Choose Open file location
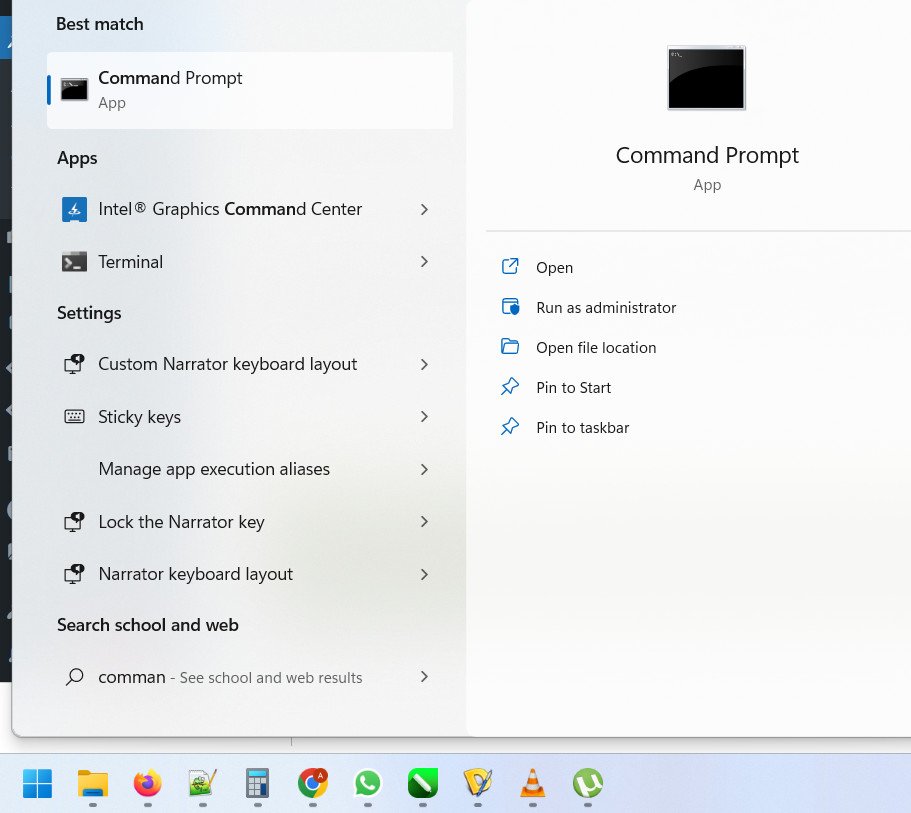The width and height of the screenshot is (911, 813). point(596,348)
